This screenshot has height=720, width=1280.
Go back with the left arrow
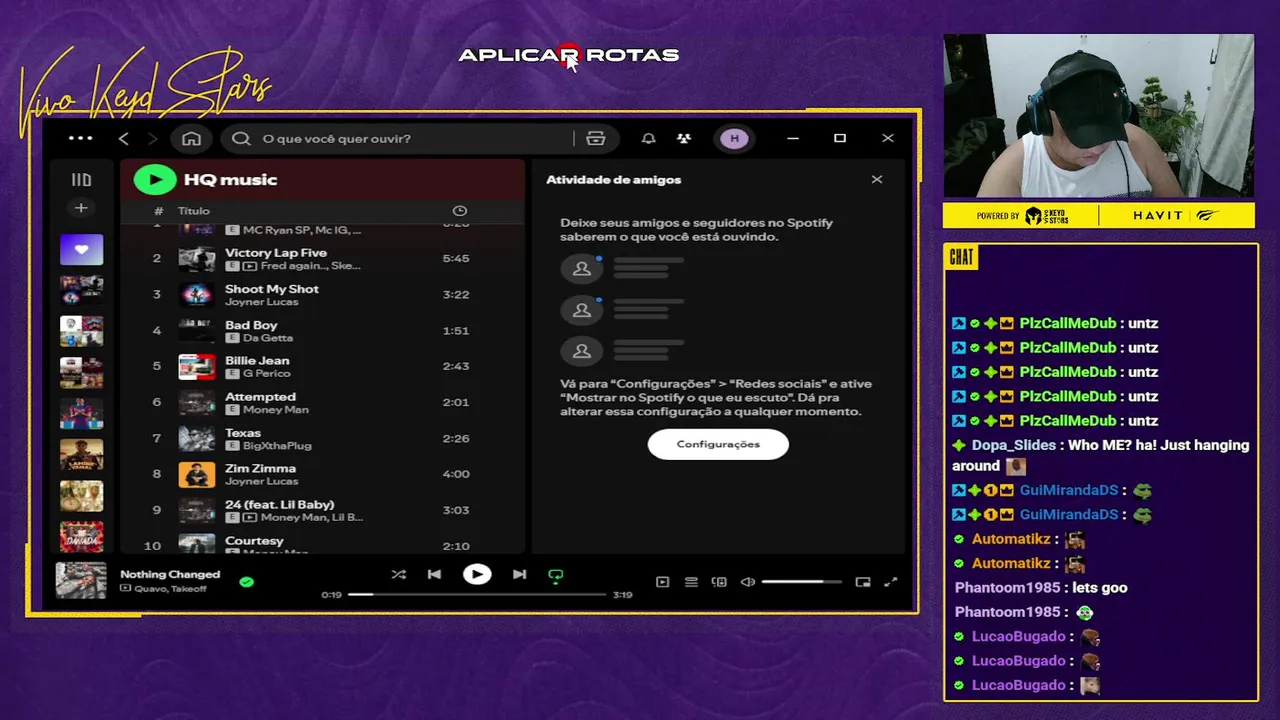[124, 138]
